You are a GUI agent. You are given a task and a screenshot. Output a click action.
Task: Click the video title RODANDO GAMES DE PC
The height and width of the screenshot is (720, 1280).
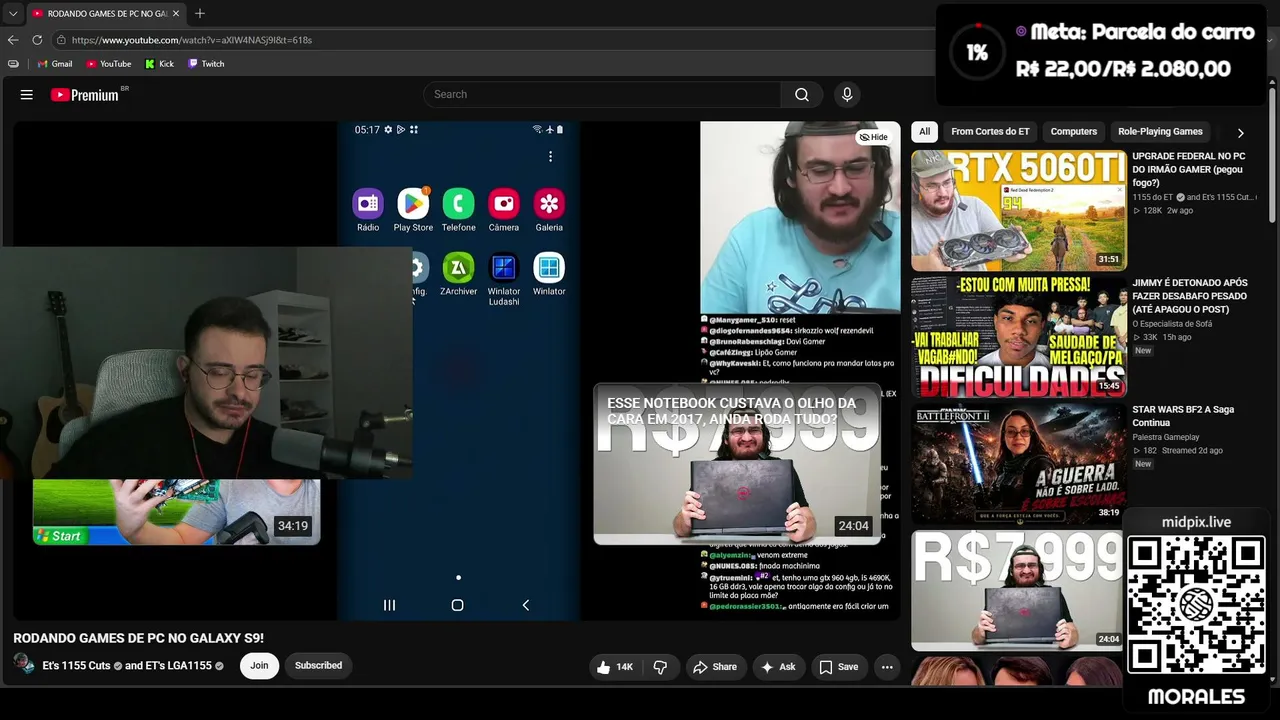138,638
